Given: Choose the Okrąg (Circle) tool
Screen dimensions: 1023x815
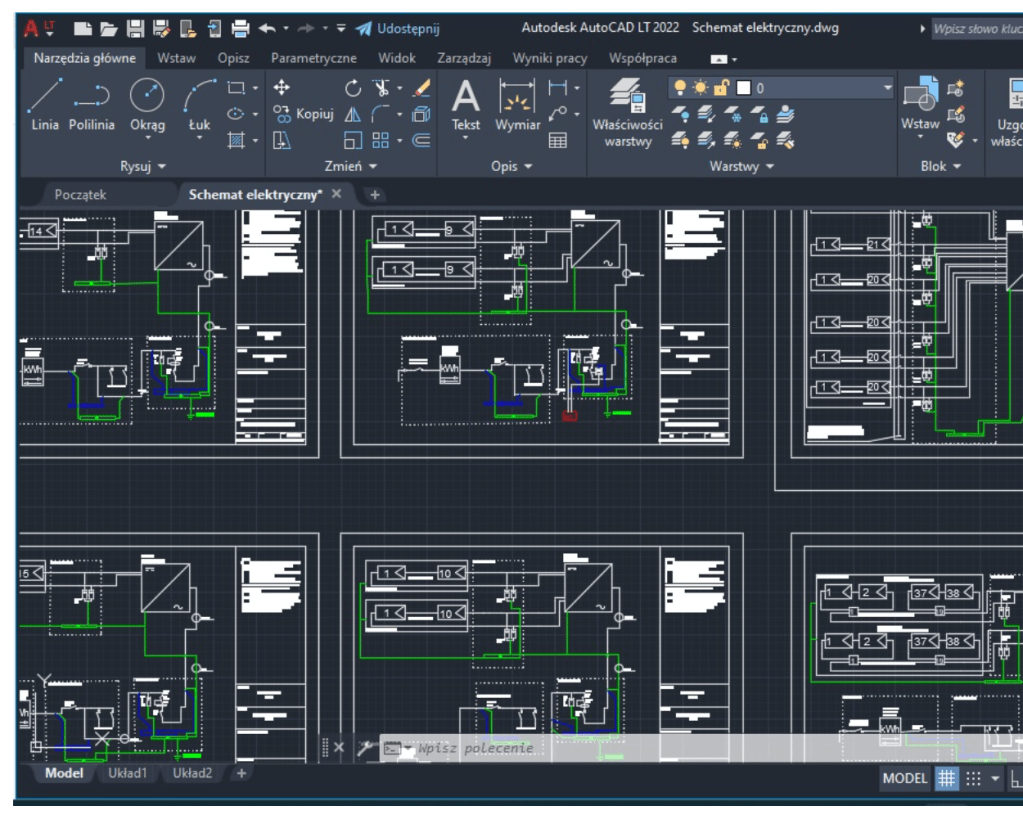Looking at the screenshot, I should 147,106.
